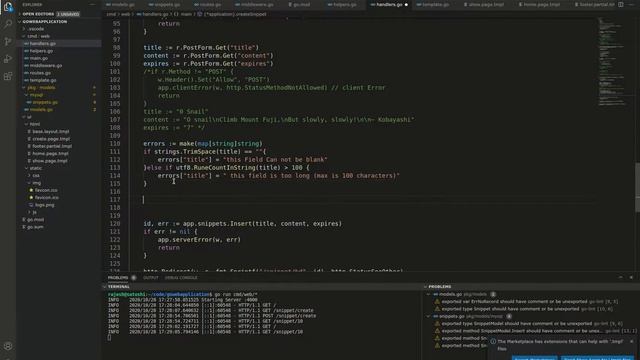Viewport: 640px width, 360px height.
Task: Dismiss the Marketplace notification
Action: 631,341
